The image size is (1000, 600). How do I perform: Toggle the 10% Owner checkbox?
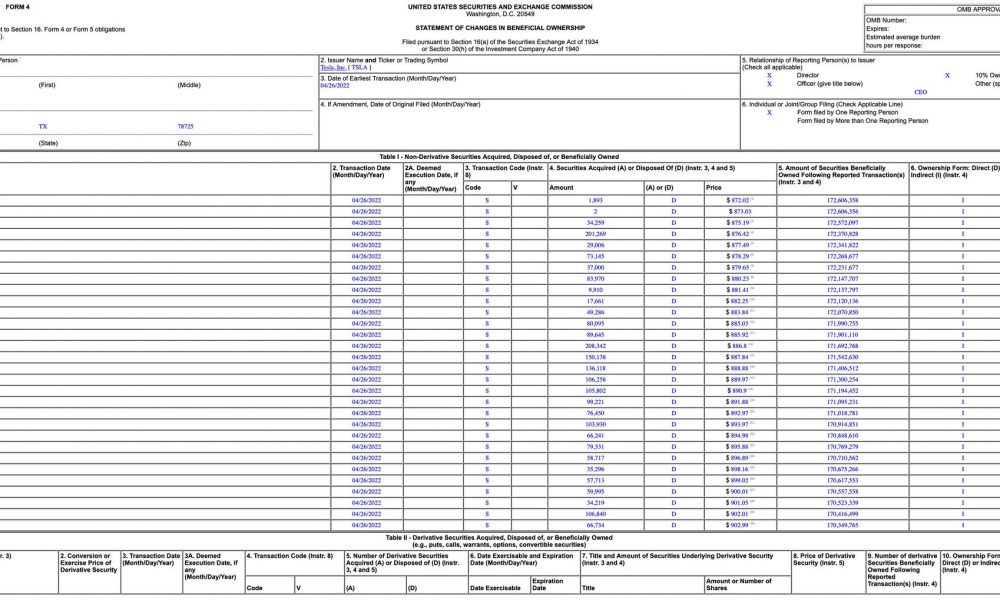[947, 75]
